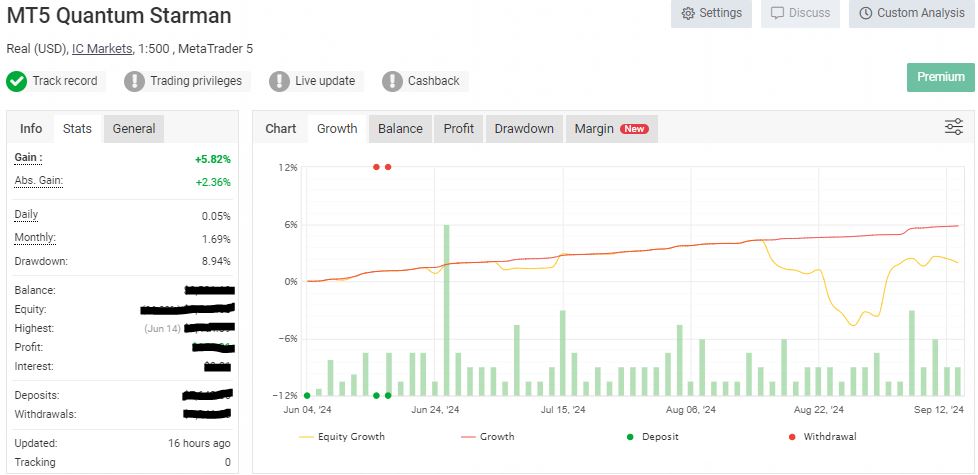
Task: Click the Trading privileges label
Action: point(196,81)
